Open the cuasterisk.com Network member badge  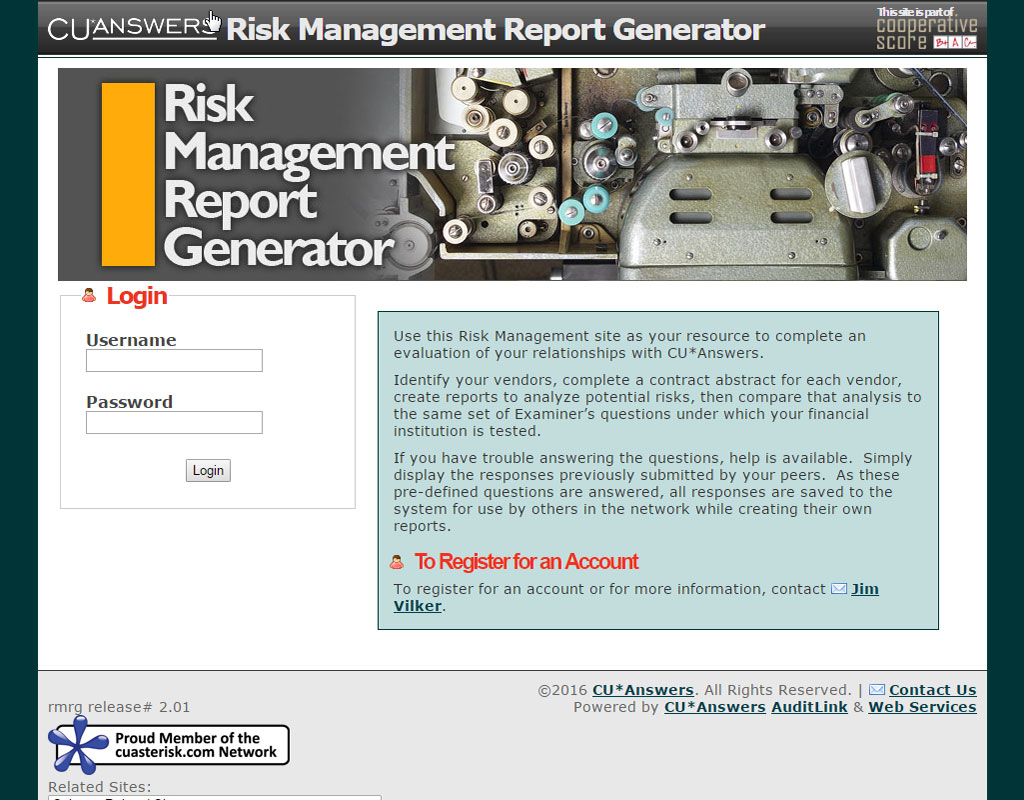(x=168, y=745)
